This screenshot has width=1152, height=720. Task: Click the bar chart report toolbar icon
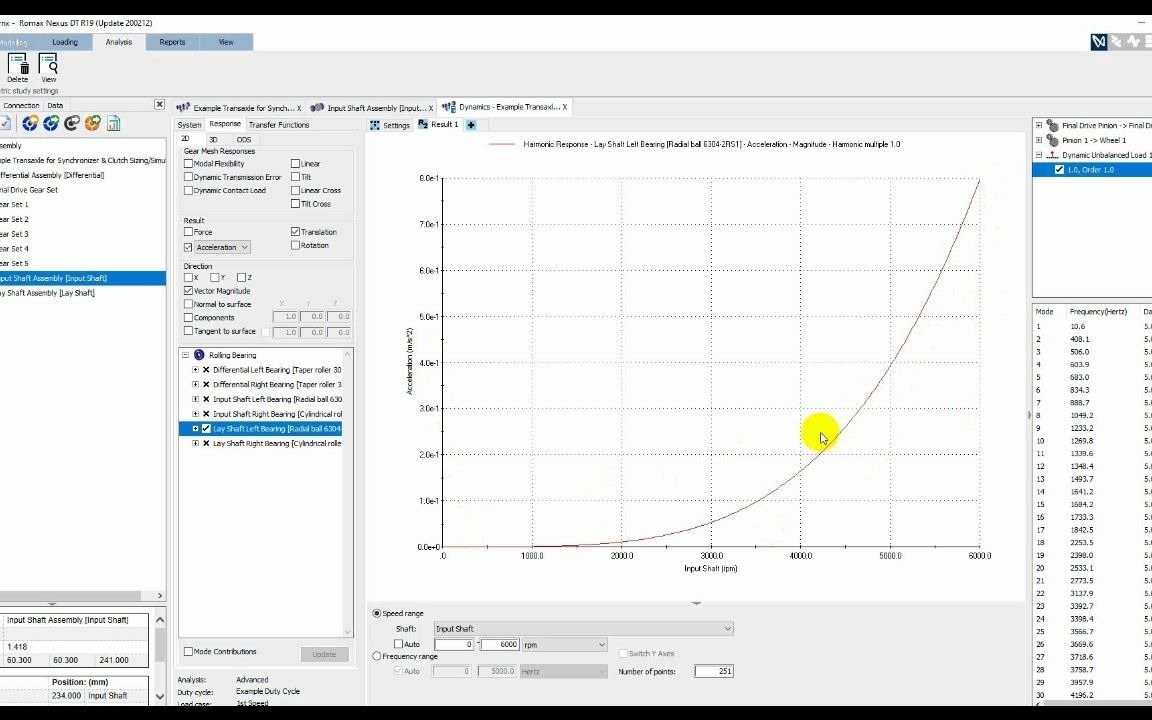113,123
